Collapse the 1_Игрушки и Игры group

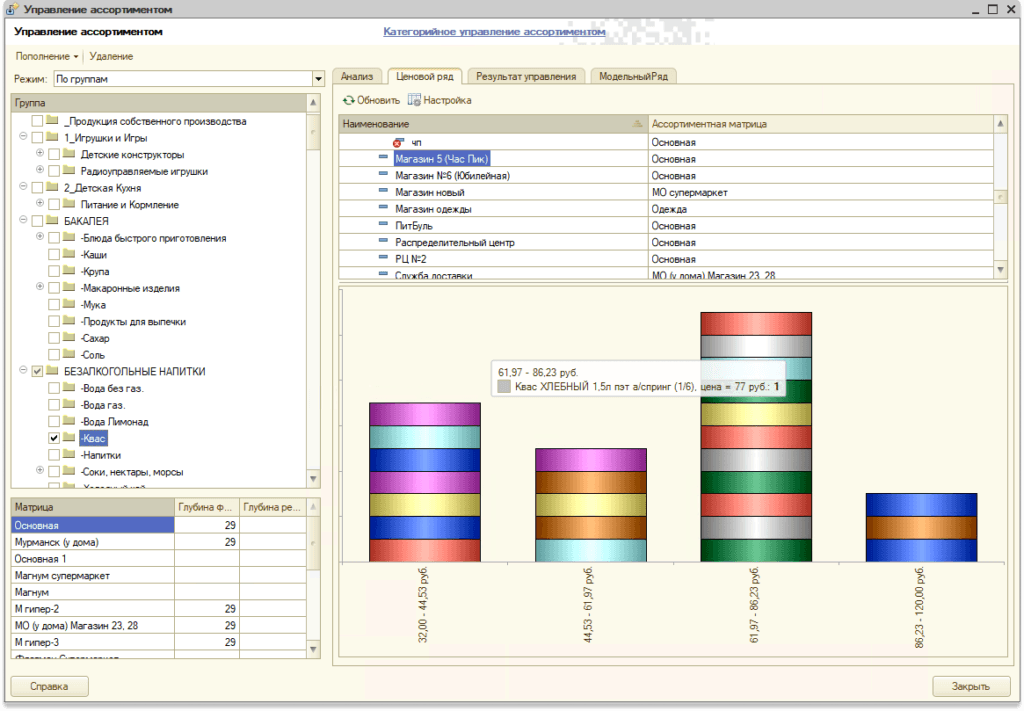click(22, 138)
